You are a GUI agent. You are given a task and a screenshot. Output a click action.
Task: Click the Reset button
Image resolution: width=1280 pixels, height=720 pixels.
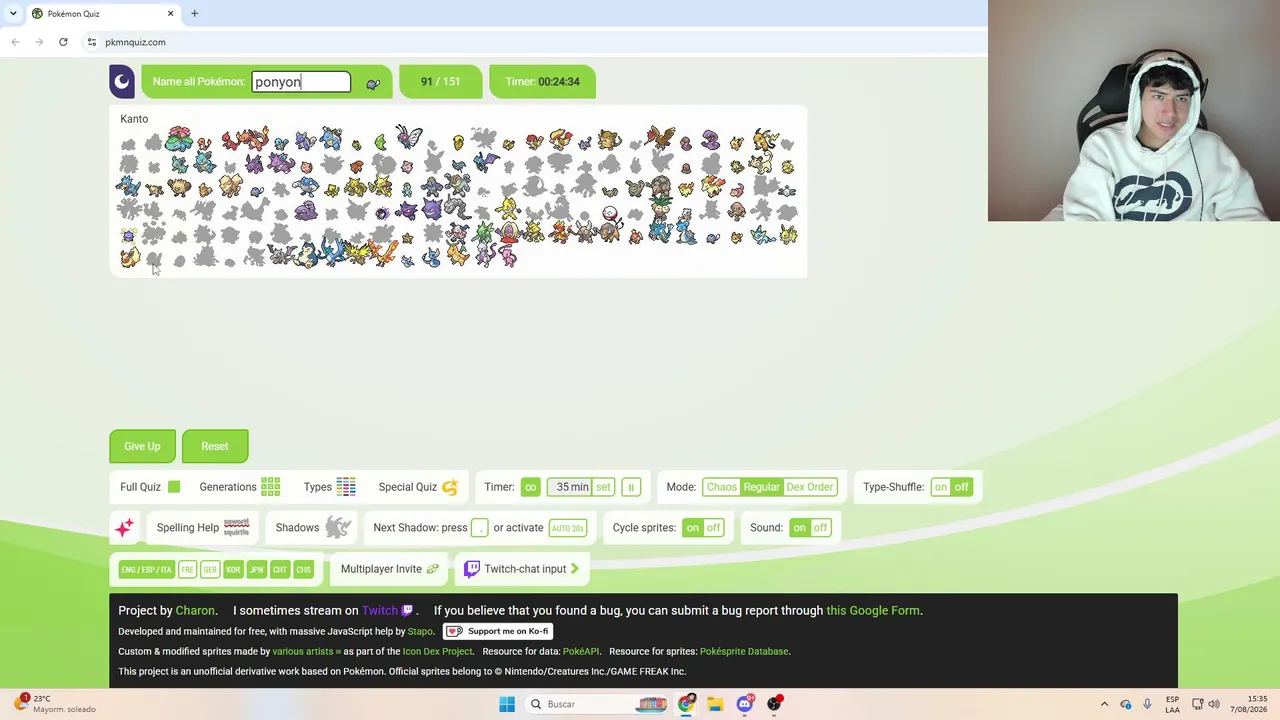point(215,446)
